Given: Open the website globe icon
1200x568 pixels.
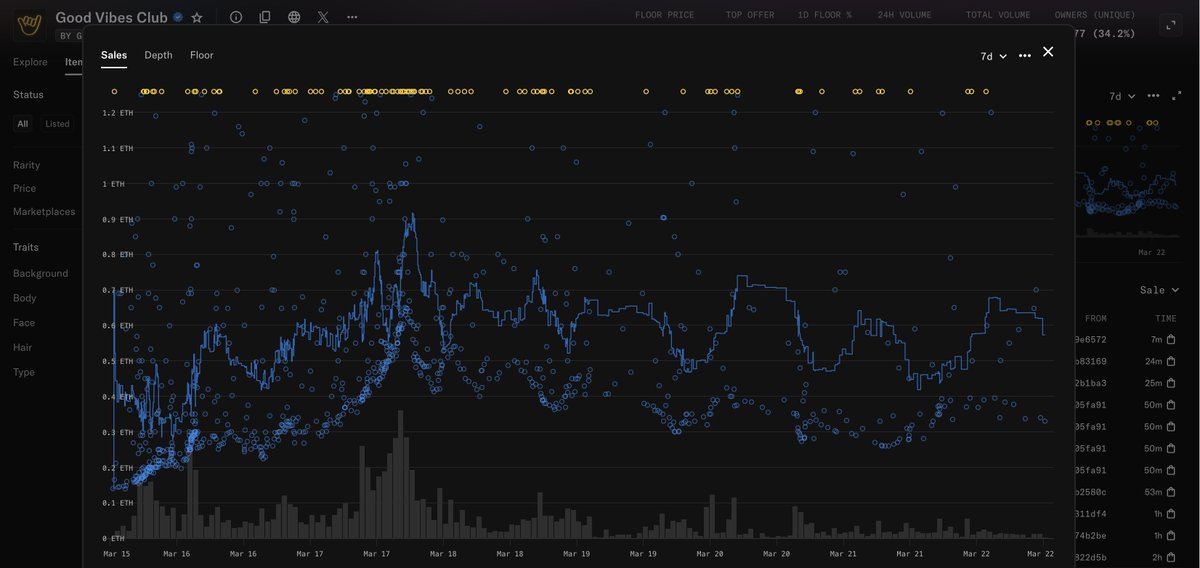Looking at the screenshot, I should pos(293,17).
